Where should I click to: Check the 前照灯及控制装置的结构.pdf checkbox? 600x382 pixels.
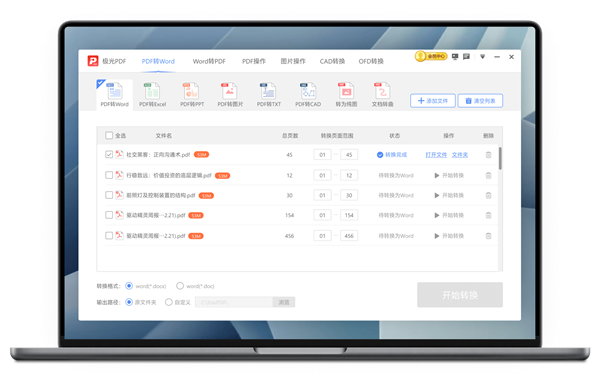tap(109, 195)
